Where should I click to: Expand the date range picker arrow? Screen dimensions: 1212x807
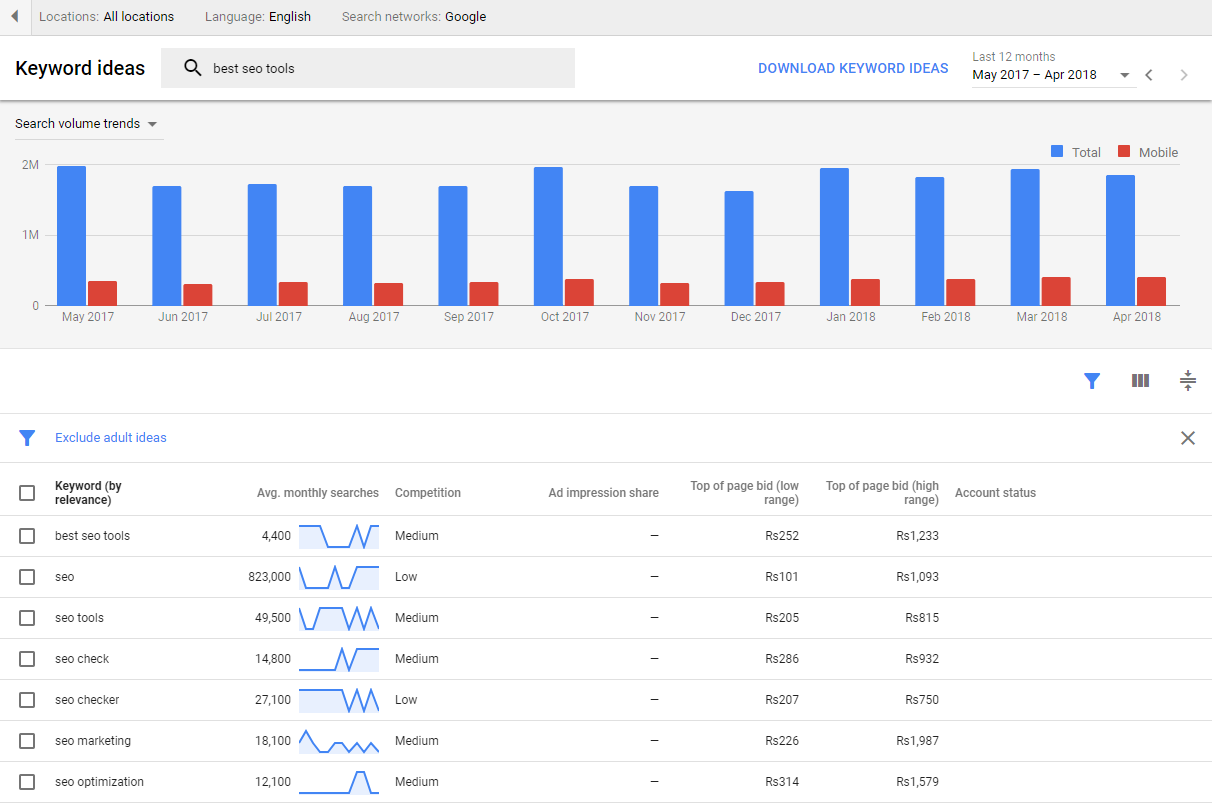(1125, 74)
